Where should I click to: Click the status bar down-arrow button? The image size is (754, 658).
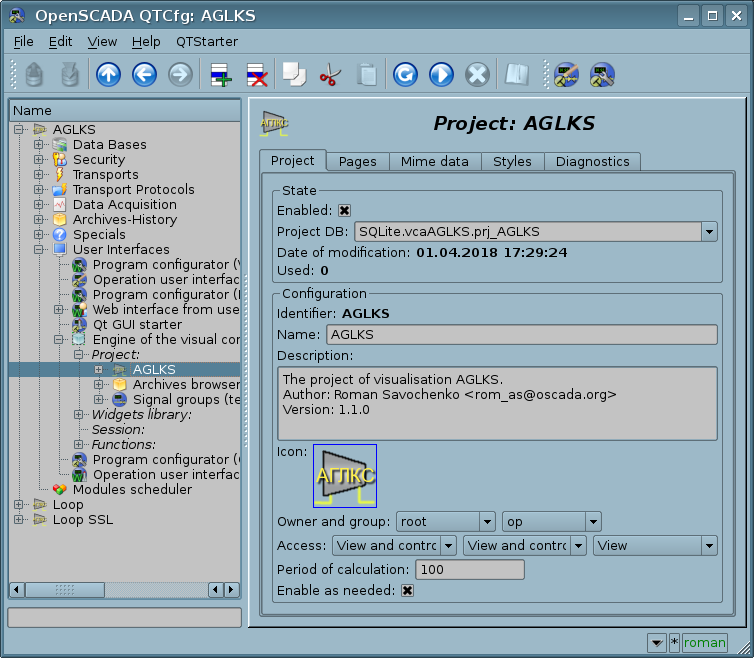[656, 643]
